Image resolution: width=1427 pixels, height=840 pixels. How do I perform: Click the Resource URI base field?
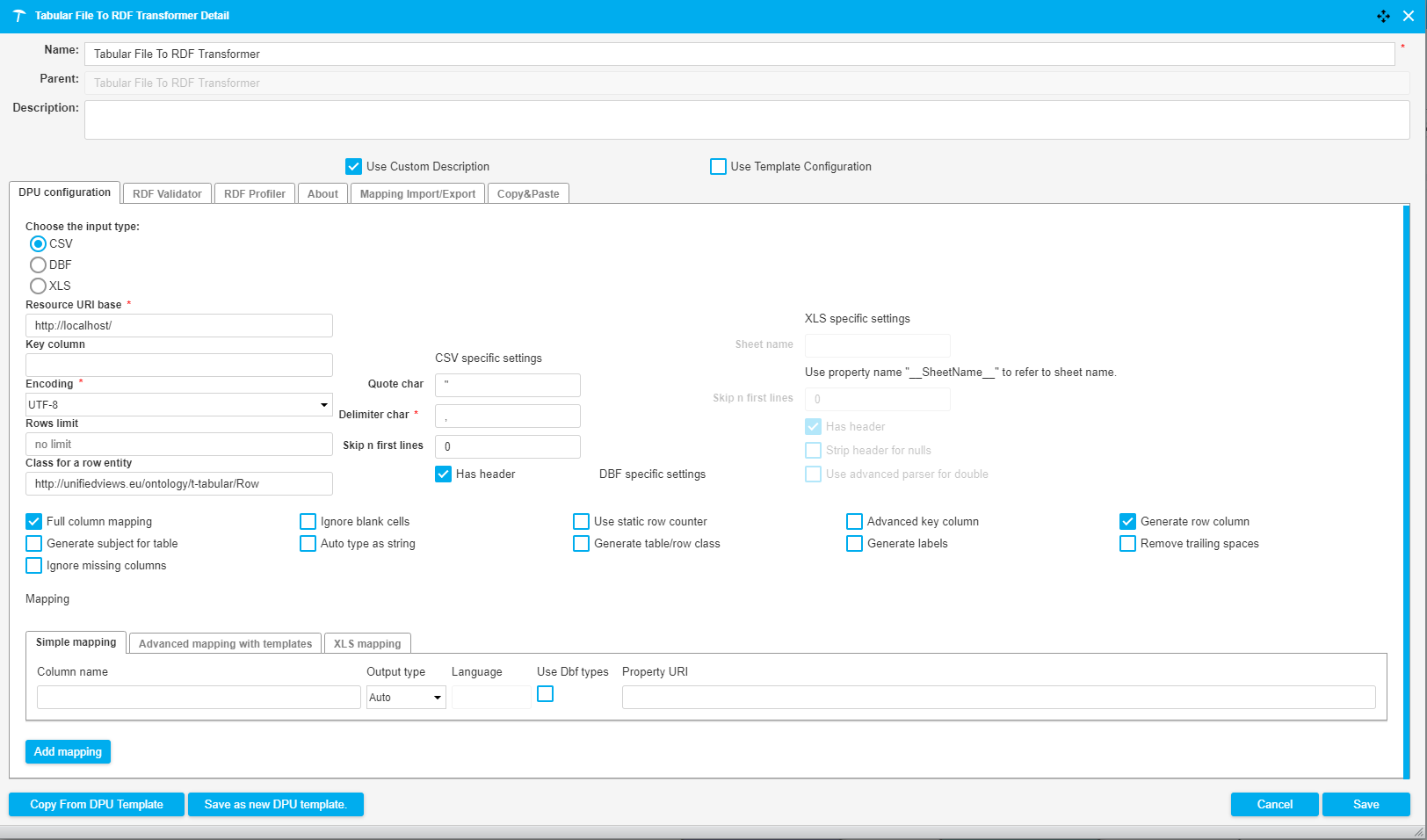tap(179, 325)
